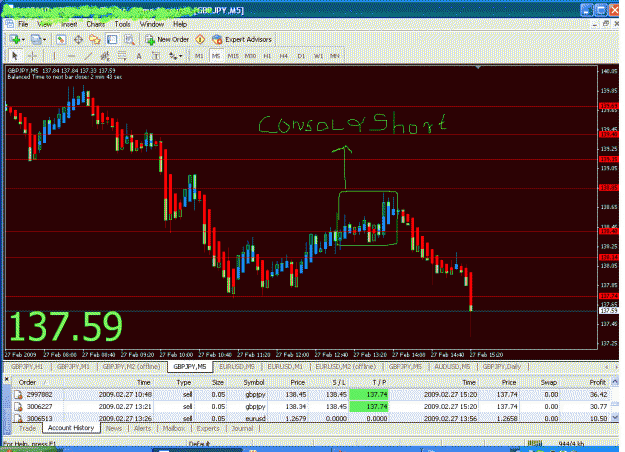Switch to the GBPJPY,Daily chart tab
625x452 pixels.
click(x=502, y=367)
